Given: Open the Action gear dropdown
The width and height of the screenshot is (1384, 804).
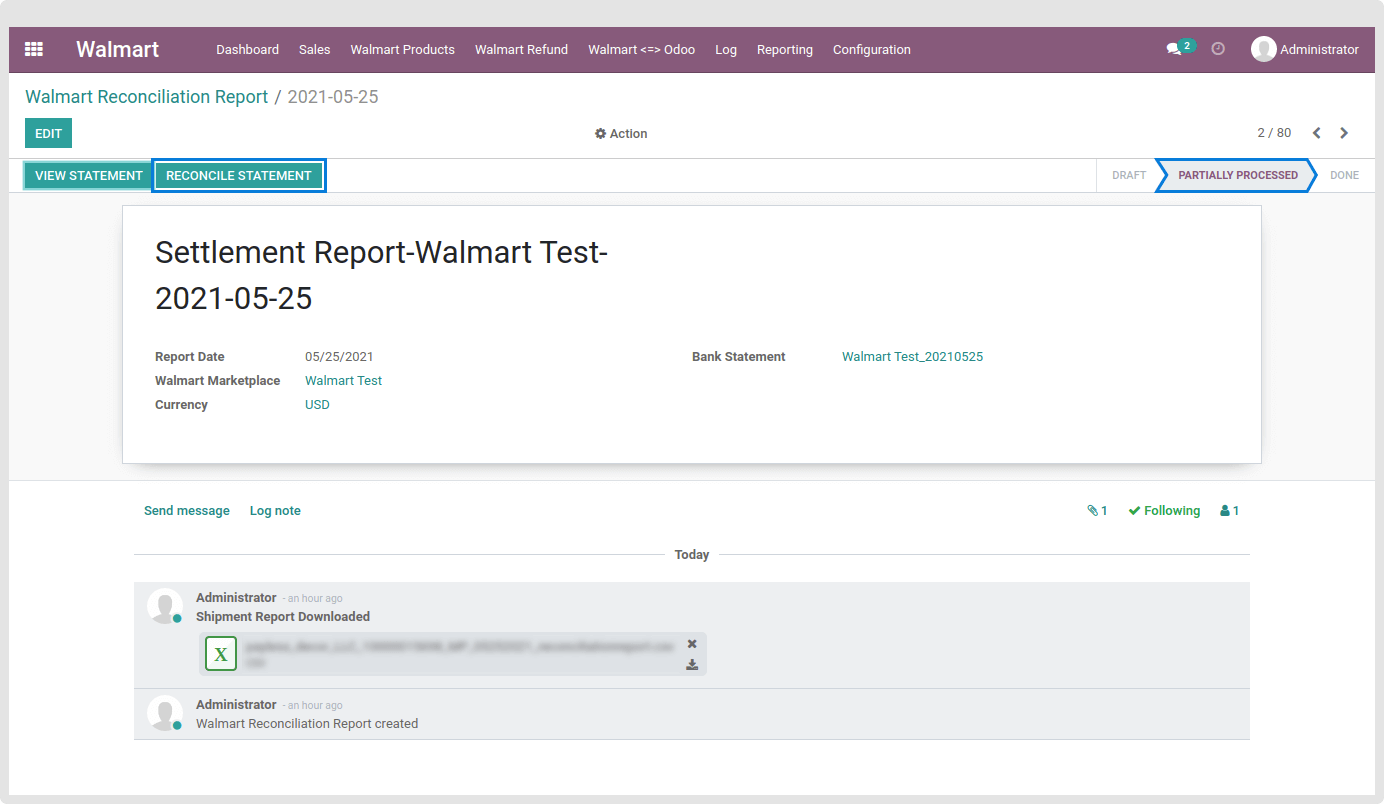Looking at the screenshot, I should (621, 134).
